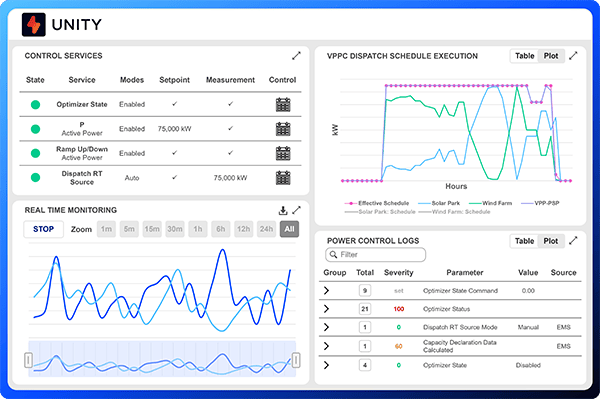The height and width of the screenshot is (399, 600).
Task: Switch Power Control Logs to Table view
Action: pos(524,241)
